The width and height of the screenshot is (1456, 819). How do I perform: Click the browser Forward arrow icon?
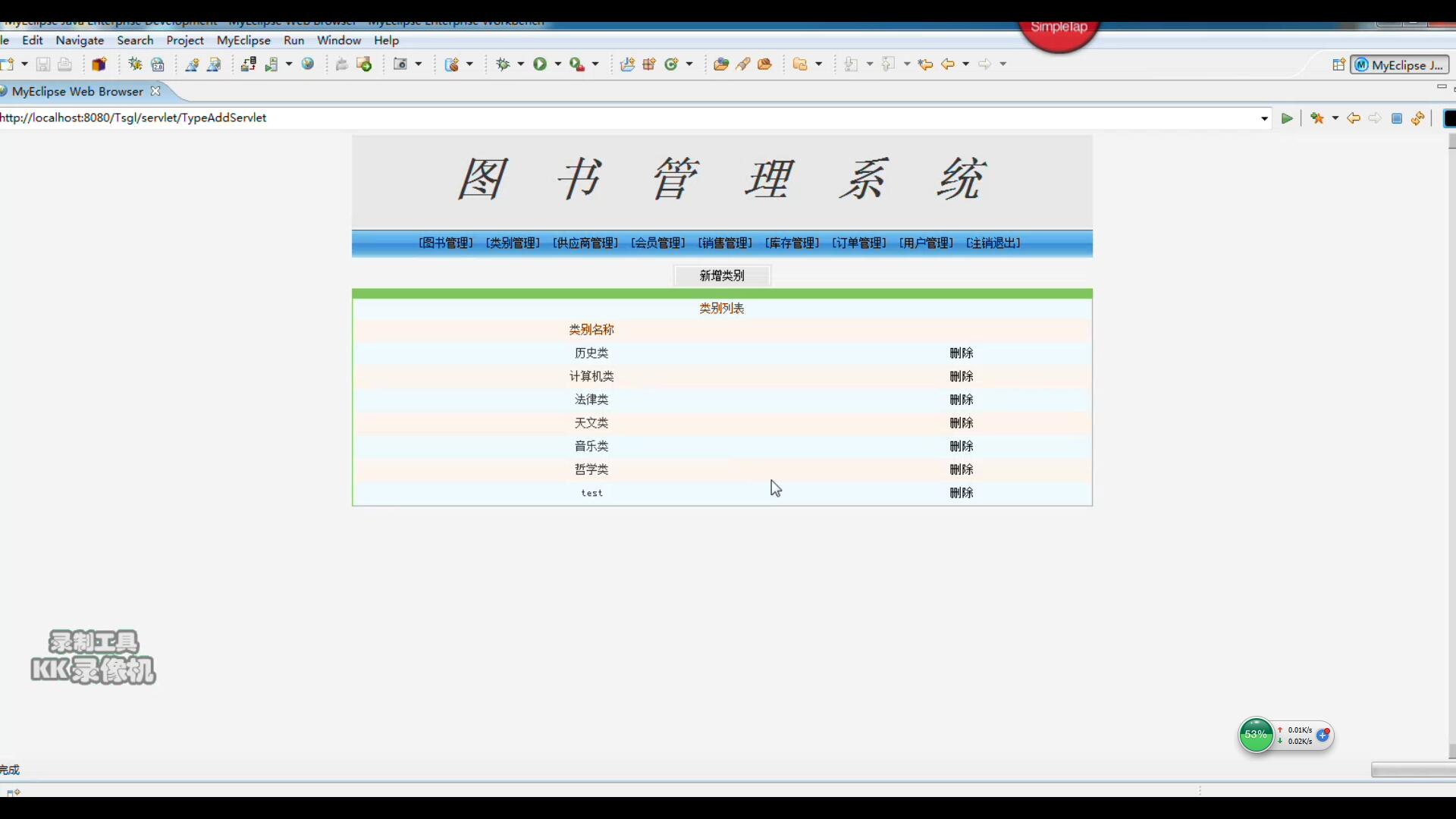pos(1375,118)
